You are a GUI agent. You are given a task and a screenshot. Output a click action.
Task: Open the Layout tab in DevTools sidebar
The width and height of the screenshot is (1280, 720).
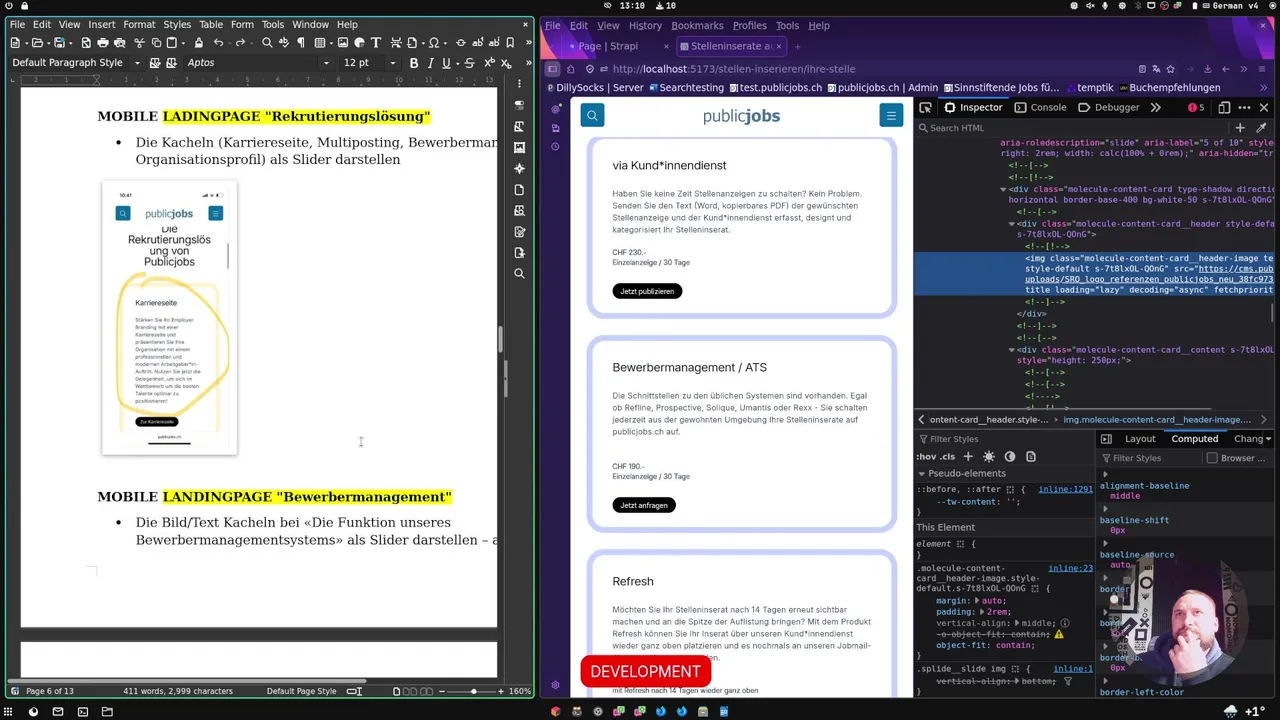(x=1140, y=439)
